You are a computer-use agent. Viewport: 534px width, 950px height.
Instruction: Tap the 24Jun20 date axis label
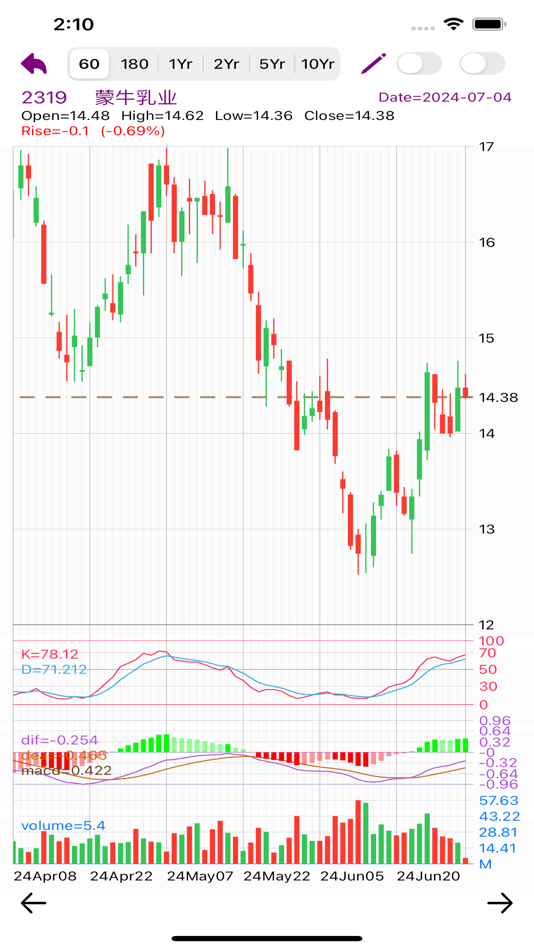click(x=428, y=876)
